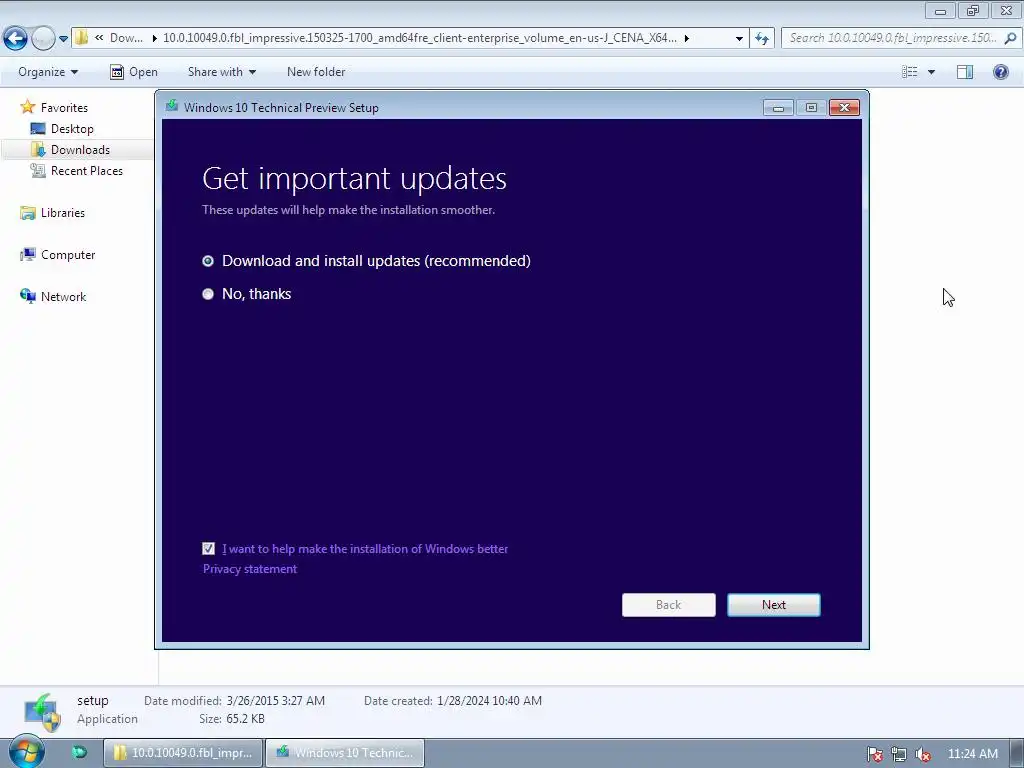
Task: Select the No, thanks radio button
Action: (208, 294)
